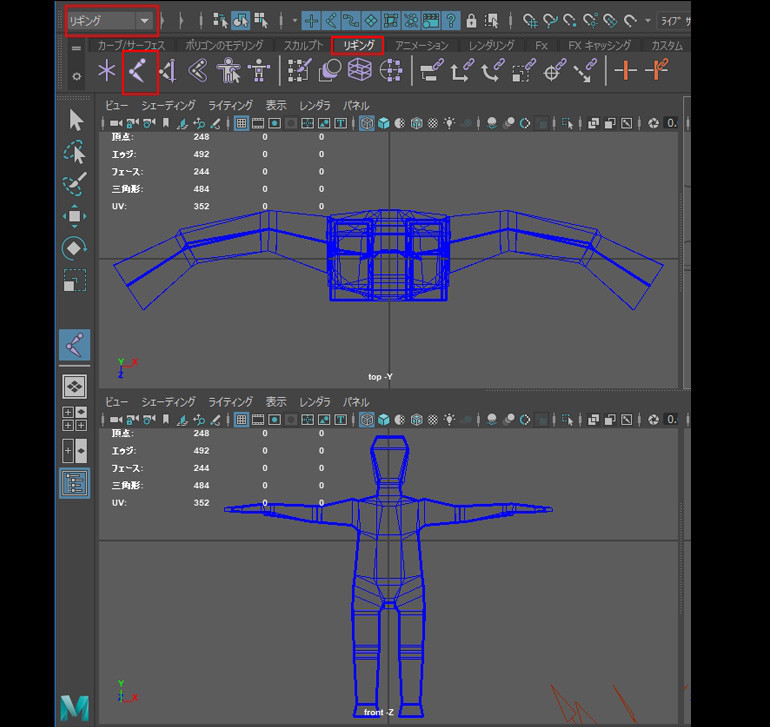Toggle the grid display in top viewport
This screenshot has width=770, height=727.
241,124
